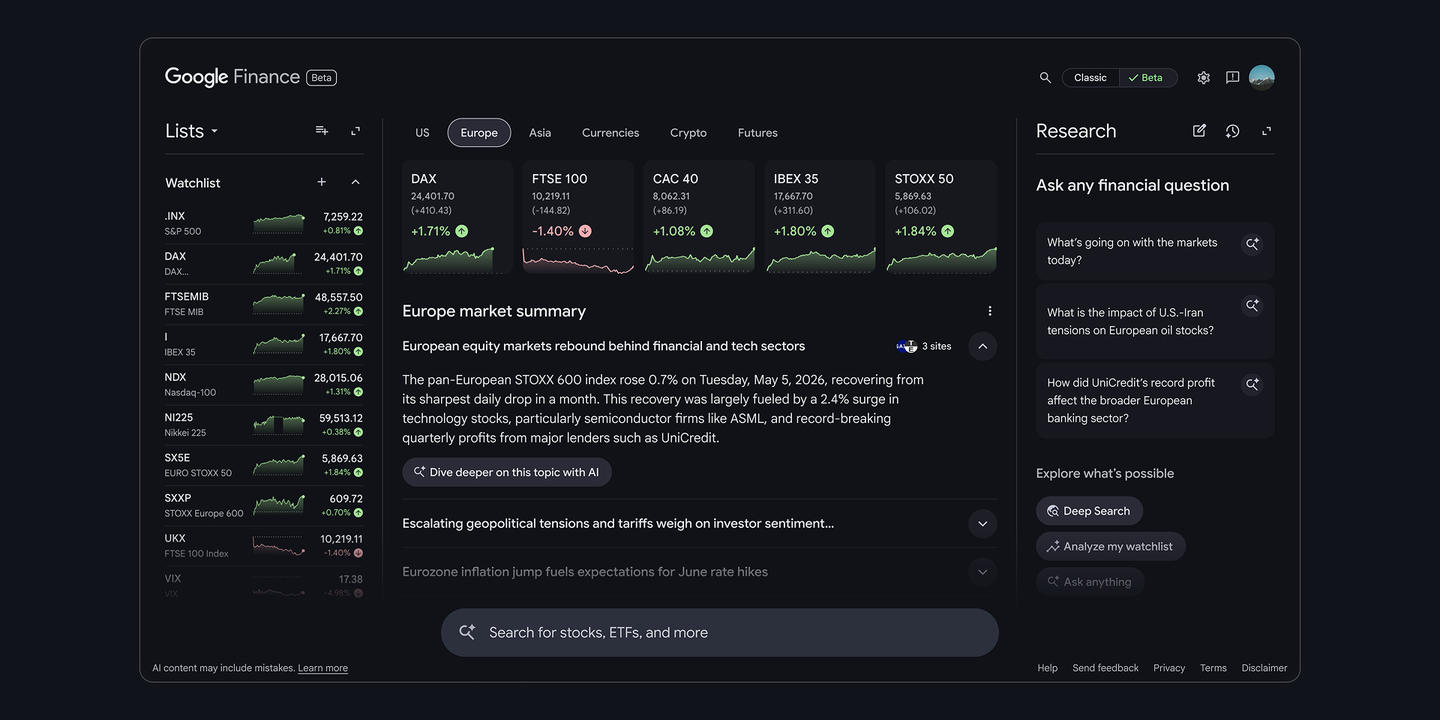Switch to the Asia tab
Image resolution: width=1440 pixels, height=720 pixels.
[x=540, y=132]
